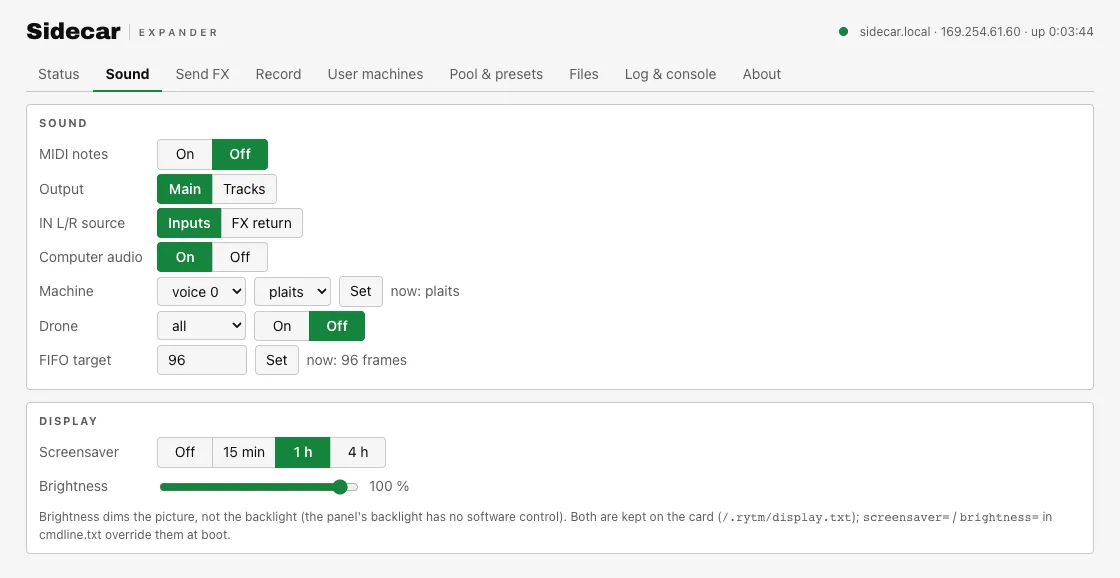Show the Log & console tab
Screen dimensions: 1120x578
tap(670, 74)
